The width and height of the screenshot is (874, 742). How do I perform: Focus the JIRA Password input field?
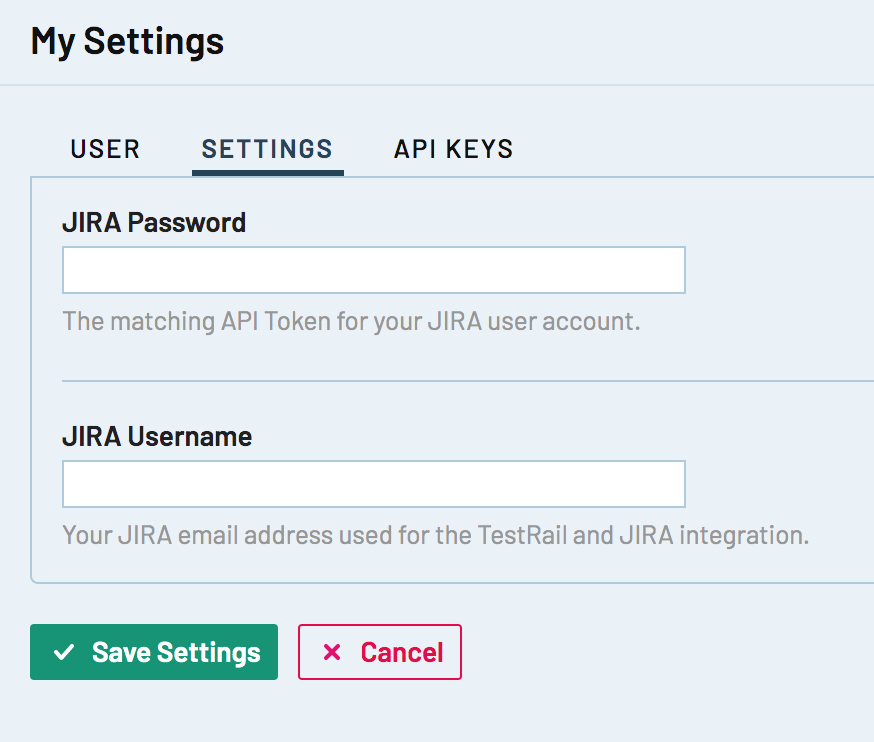373,270
